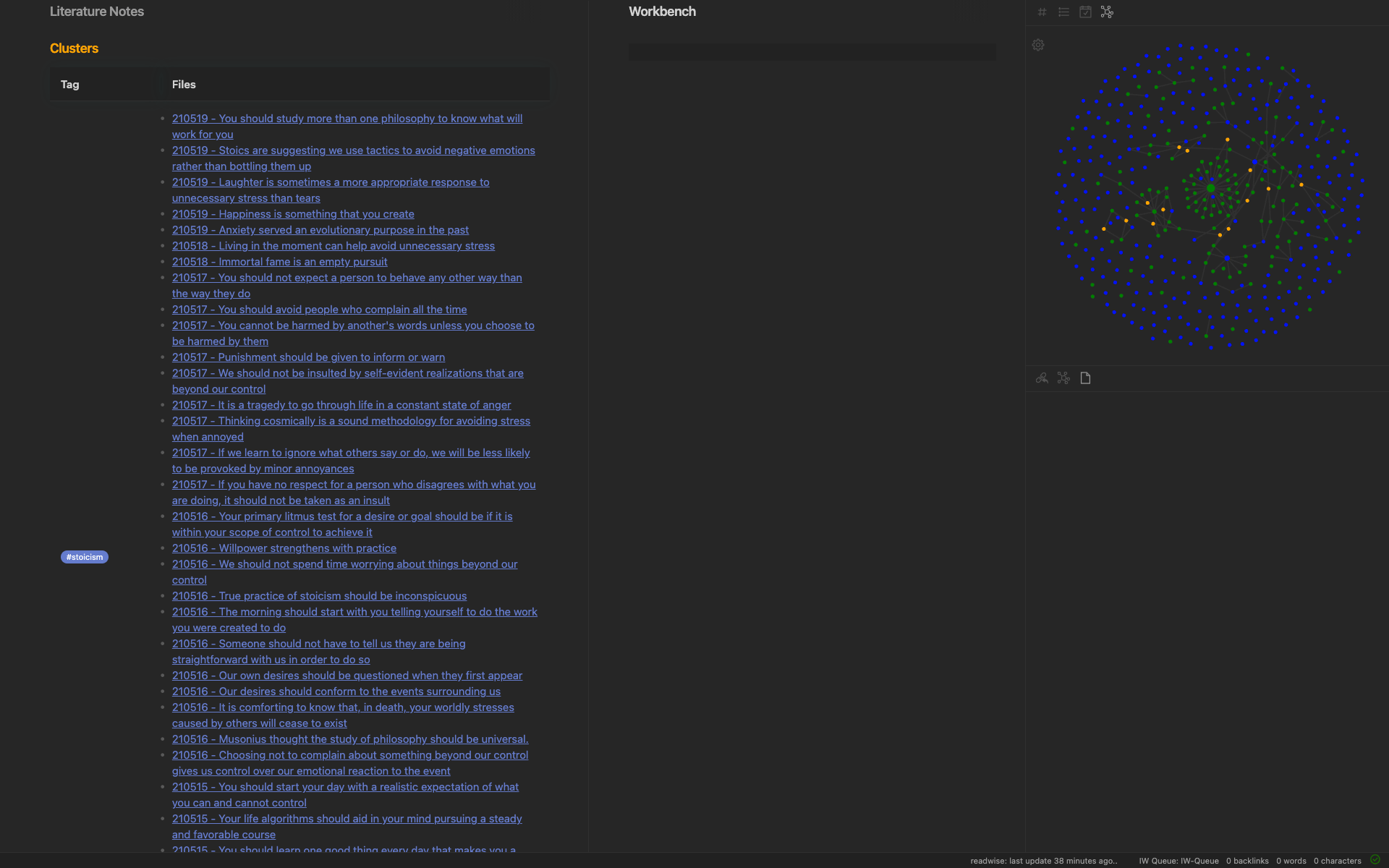Click the empty Workbench text line
Image resolution: width=1389 pixels, height=868 pixels.
click(812, 51)
